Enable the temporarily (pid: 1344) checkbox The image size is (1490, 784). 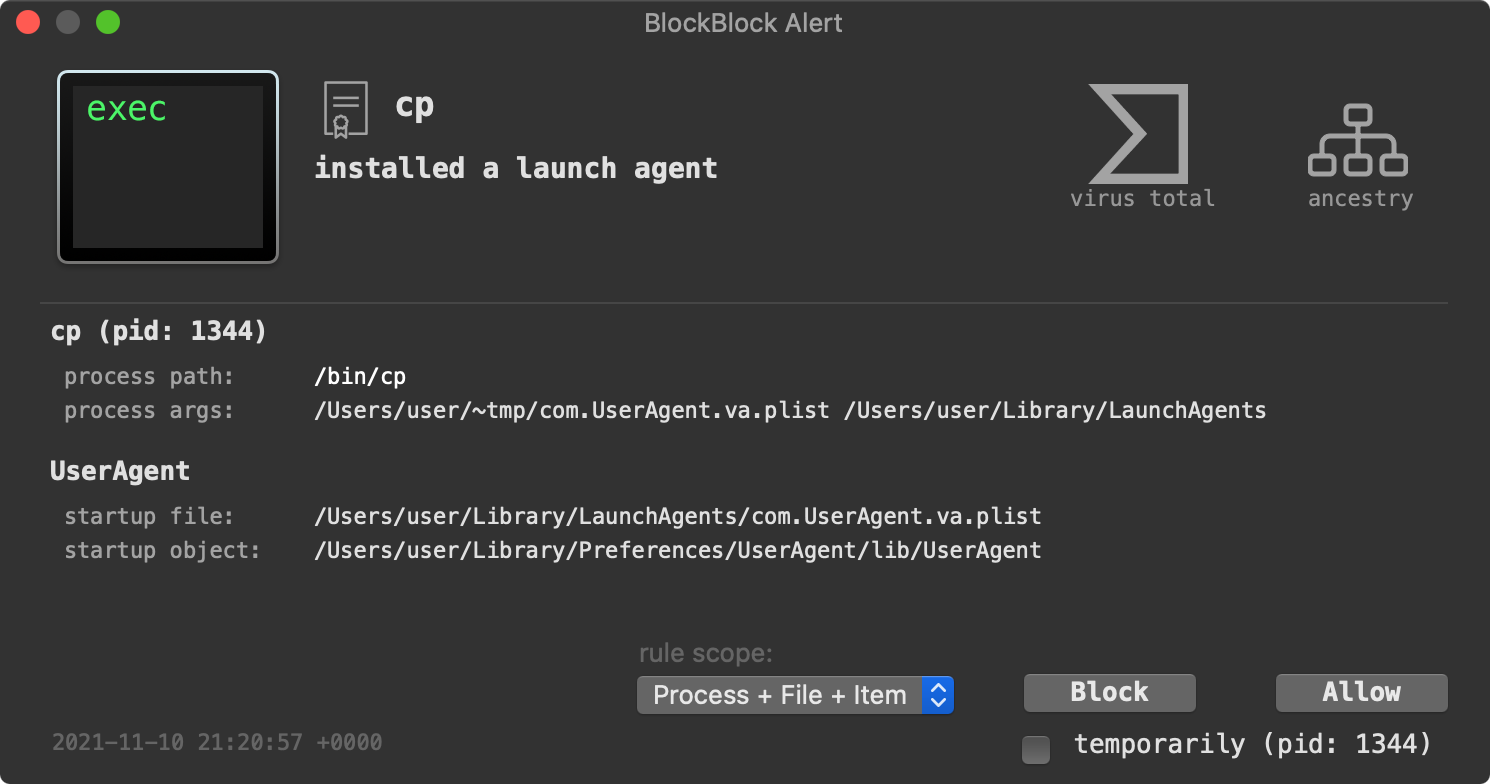[1036, 749]
